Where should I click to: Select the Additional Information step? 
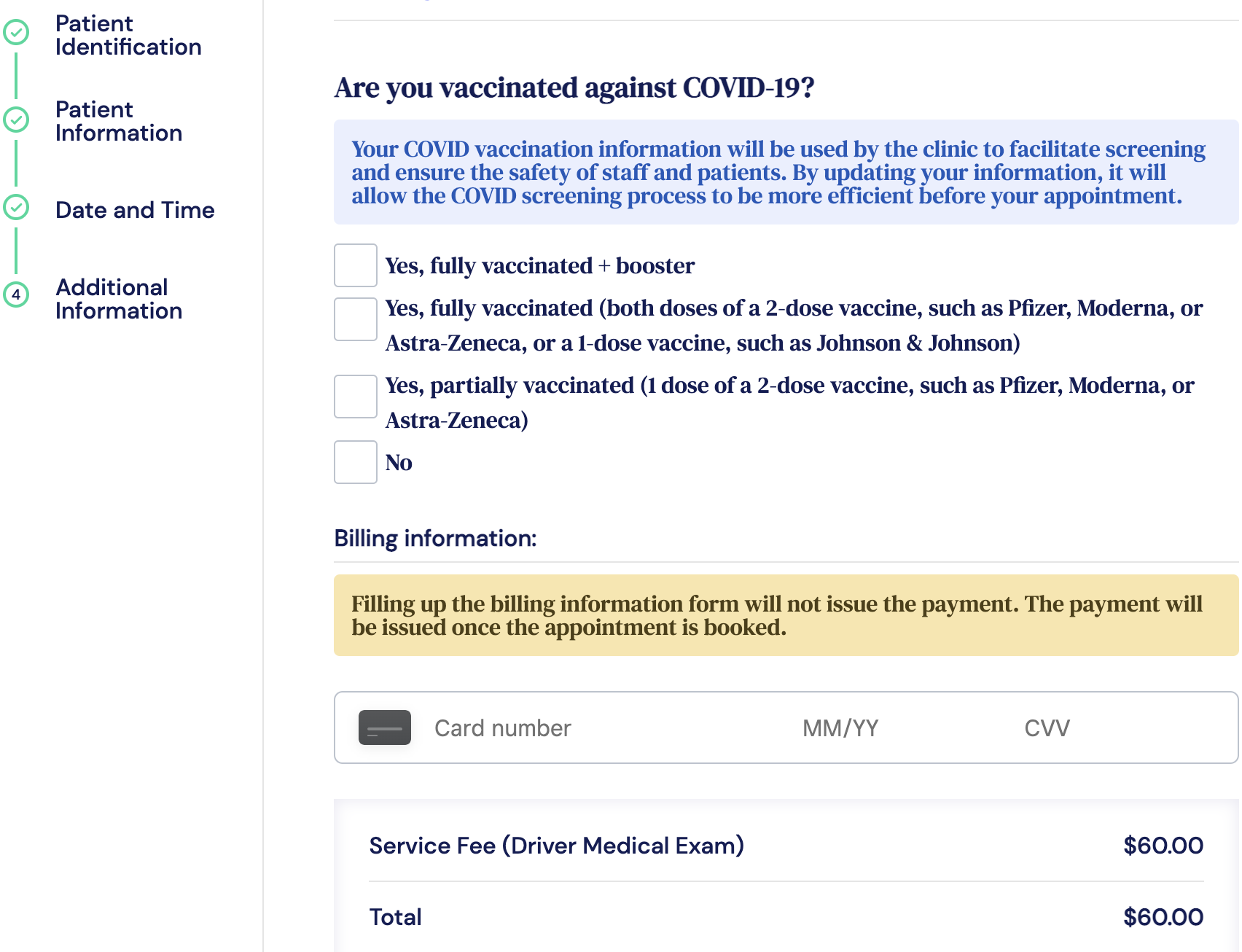click(x=119, y=299)
